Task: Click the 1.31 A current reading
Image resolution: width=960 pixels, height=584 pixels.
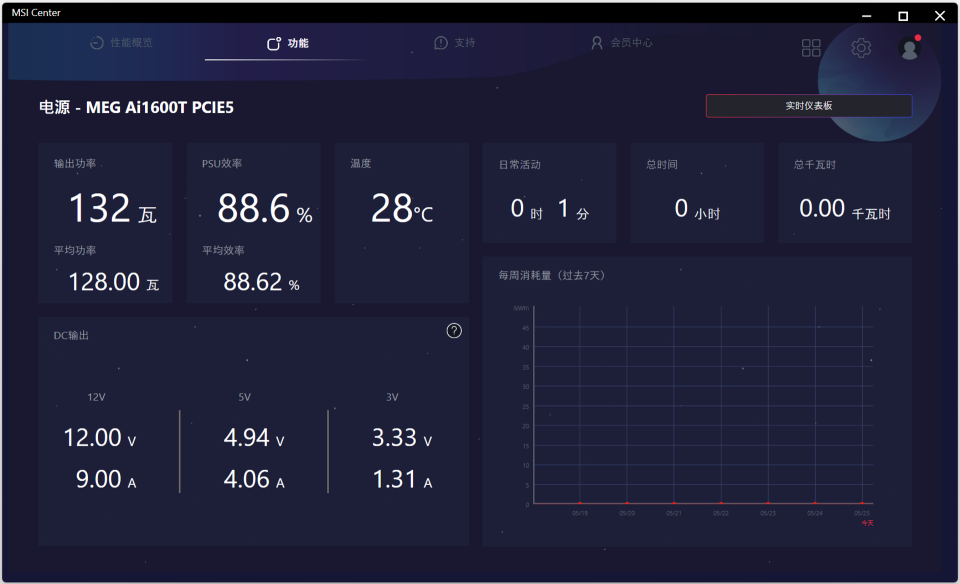Action: tap(402, 479)
